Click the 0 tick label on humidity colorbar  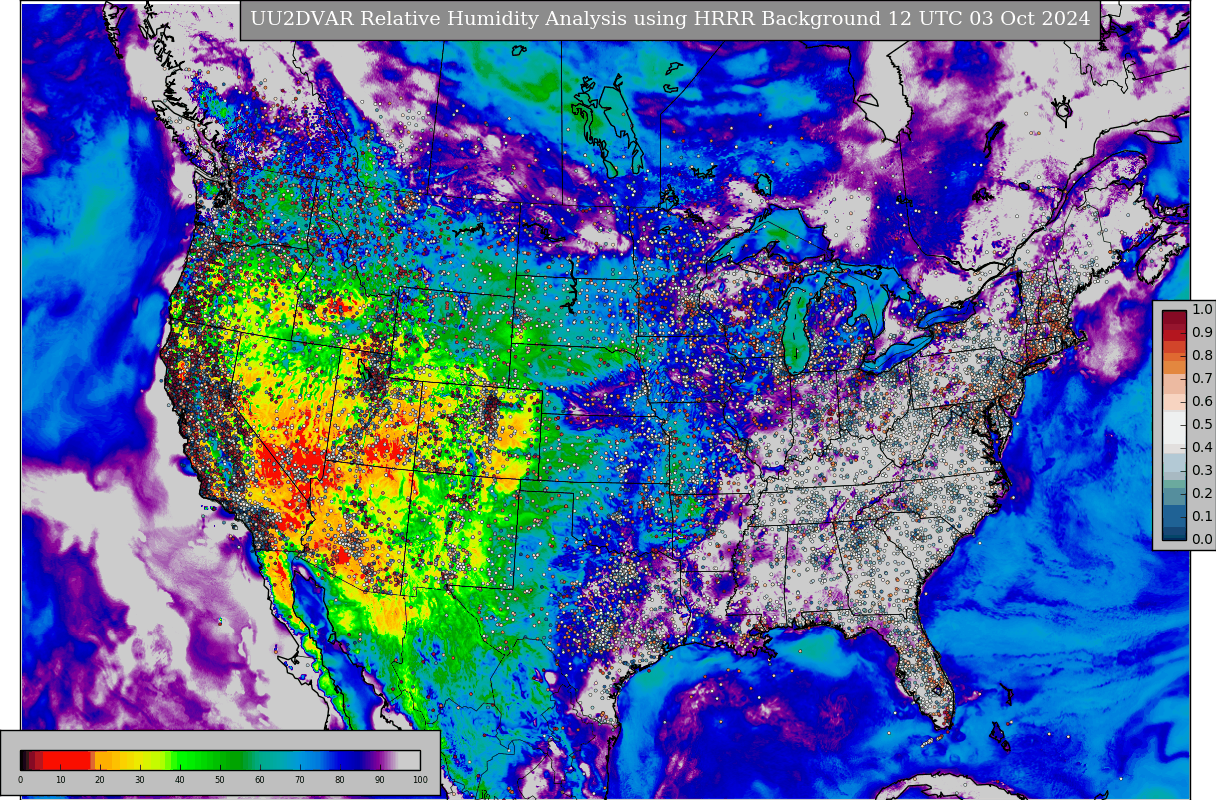[x=20, y=780]
